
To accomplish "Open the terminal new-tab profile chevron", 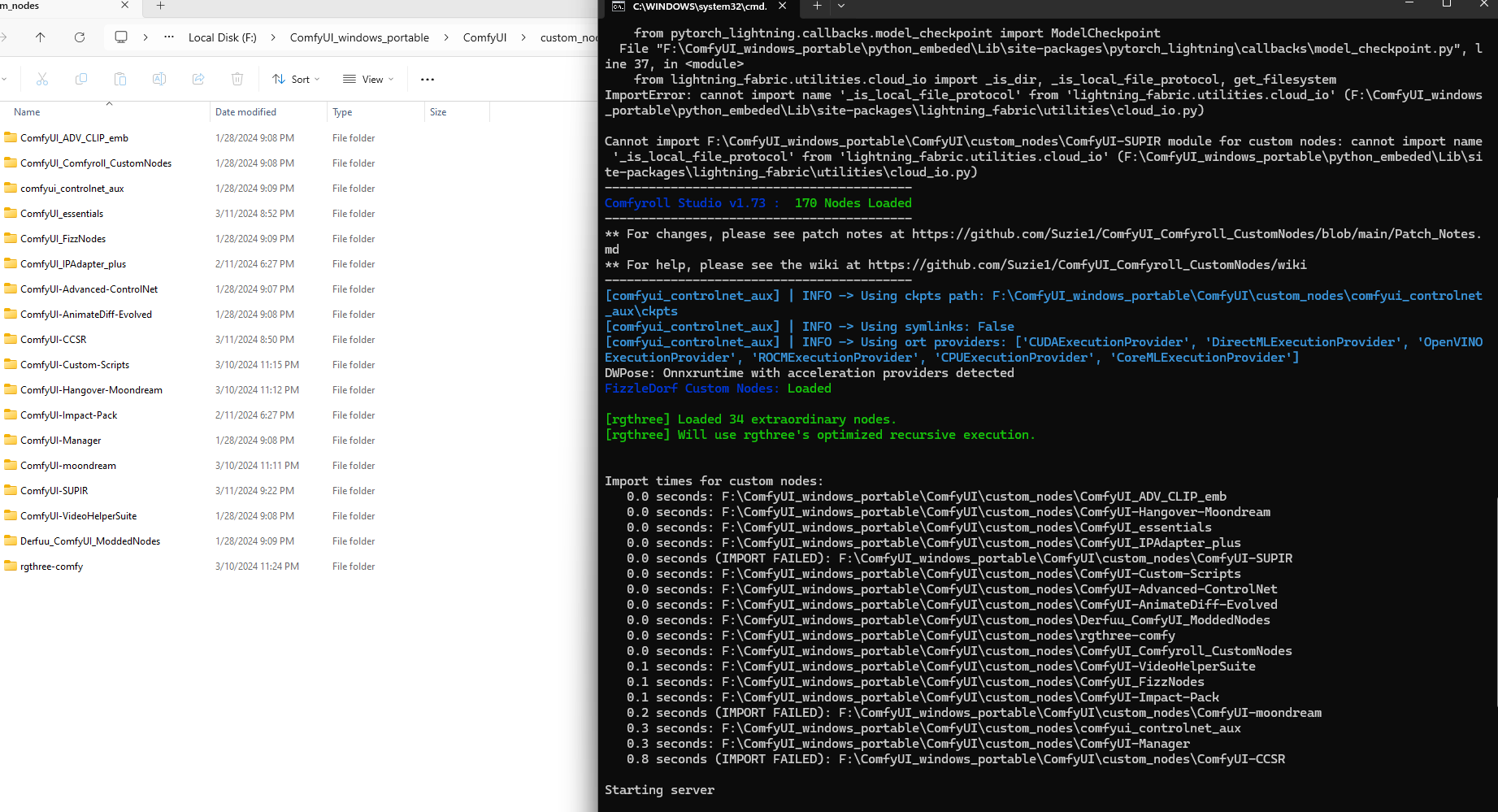I will 840,8.
